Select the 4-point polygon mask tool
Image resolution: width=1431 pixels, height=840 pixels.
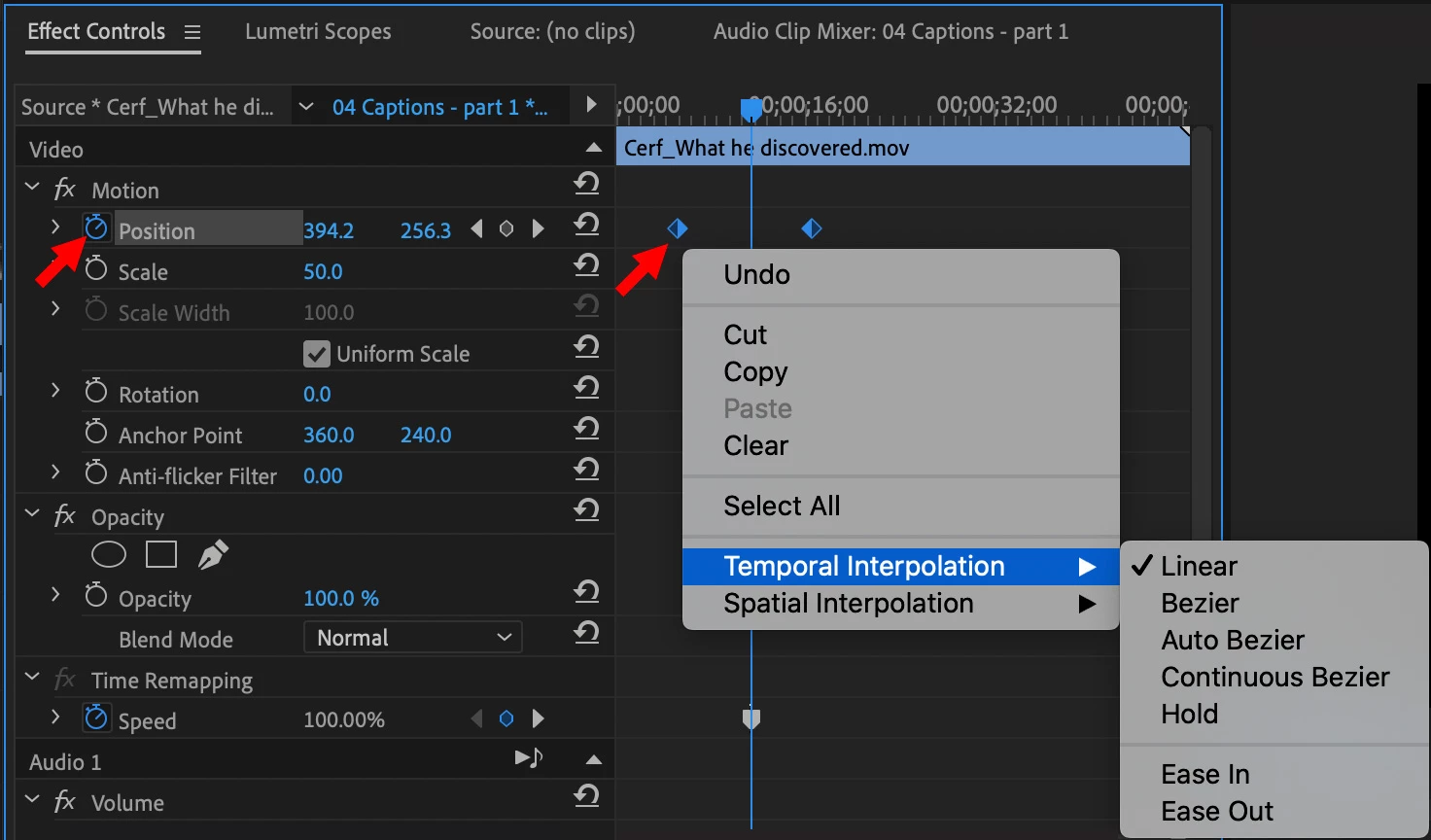(x=161, y=555)
